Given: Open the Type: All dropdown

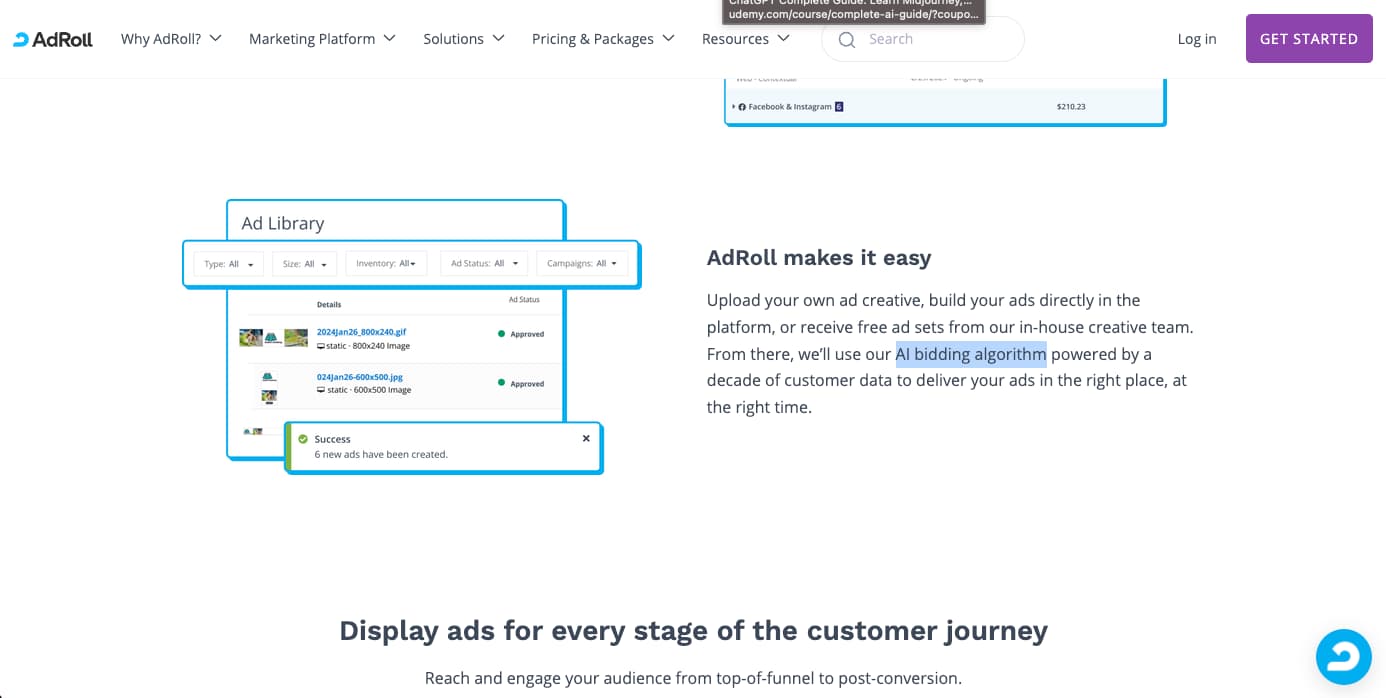Looking at the screenshot, I should 228,264.
